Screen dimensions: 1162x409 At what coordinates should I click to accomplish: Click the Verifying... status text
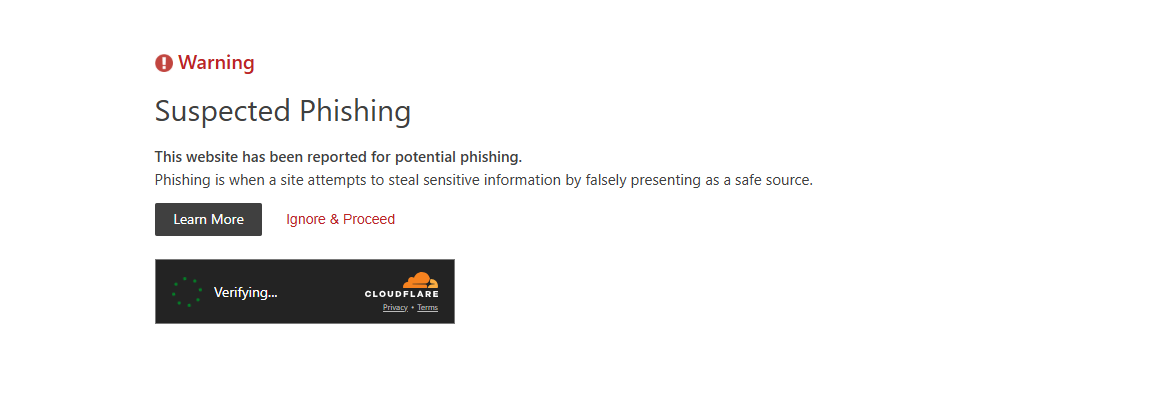coord(245,292)
